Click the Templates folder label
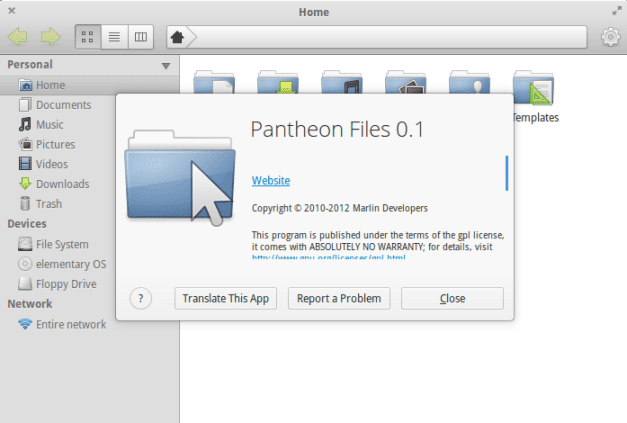Image resolution: width=627 pixels, height=423 pixels. (x=536, y=118)
